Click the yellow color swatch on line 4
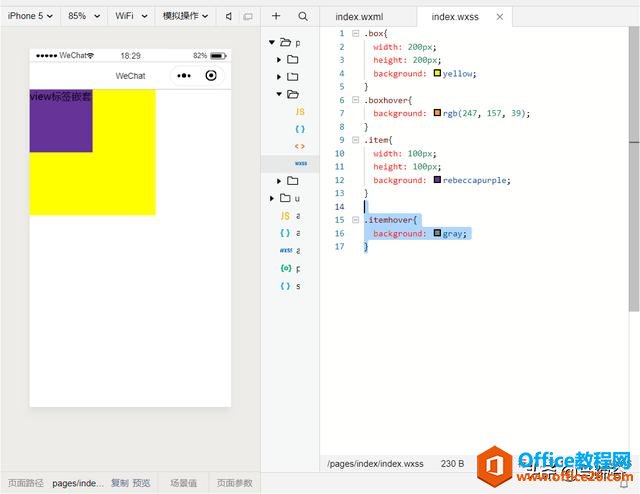 (438, 73)
